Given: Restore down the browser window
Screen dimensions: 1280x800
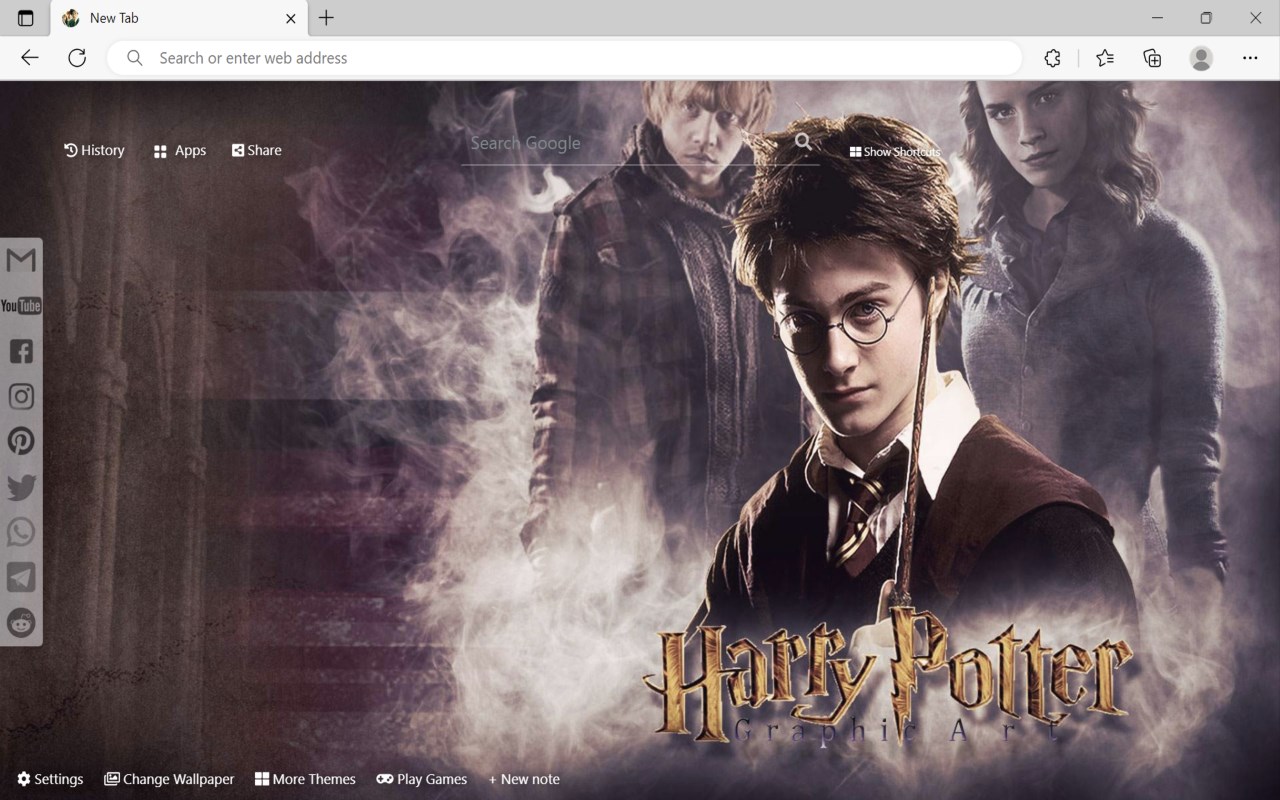Looking at the screenshot, I should tap(1206, 18).
